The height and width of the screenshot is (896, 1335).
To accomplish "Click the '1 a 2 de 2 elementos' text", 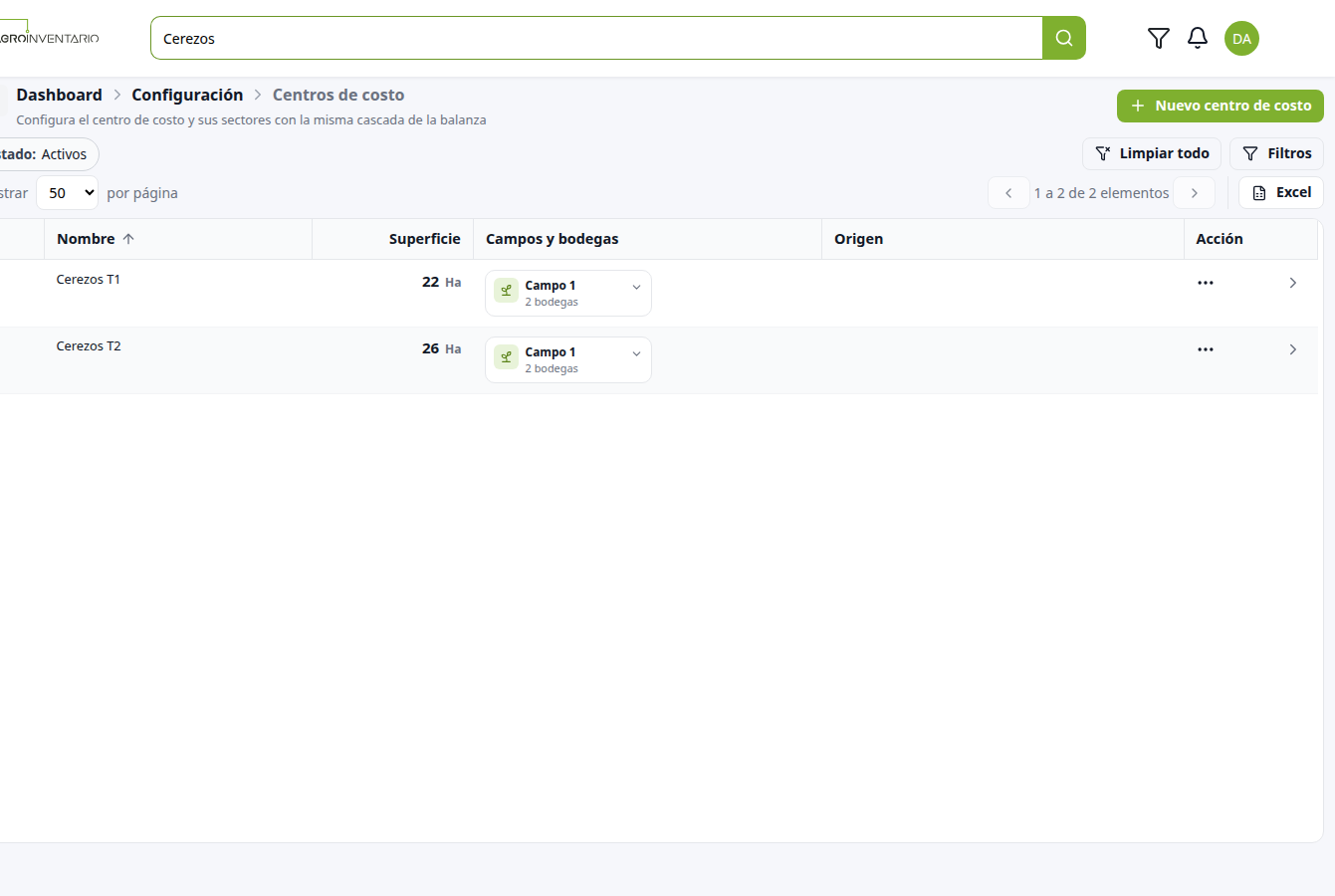I will tap(1102, 193).
